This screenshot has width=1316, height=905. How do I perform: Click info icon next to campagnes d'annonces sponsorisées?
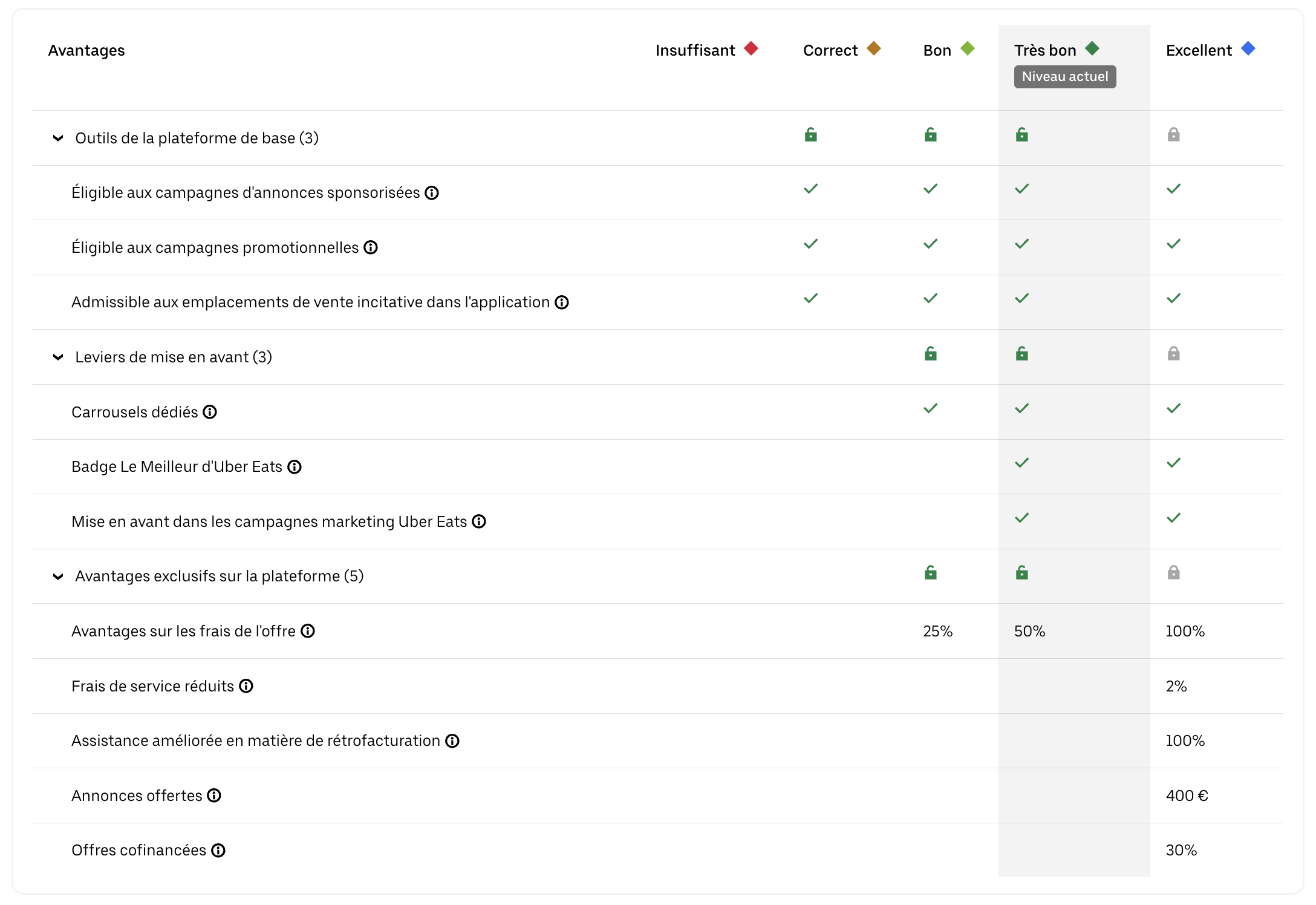431,193
